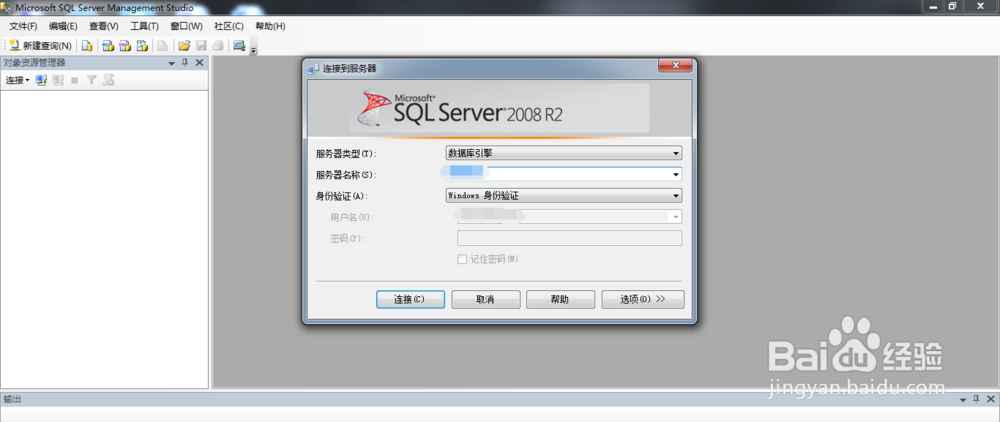Click the Open File folder icon

184,46
